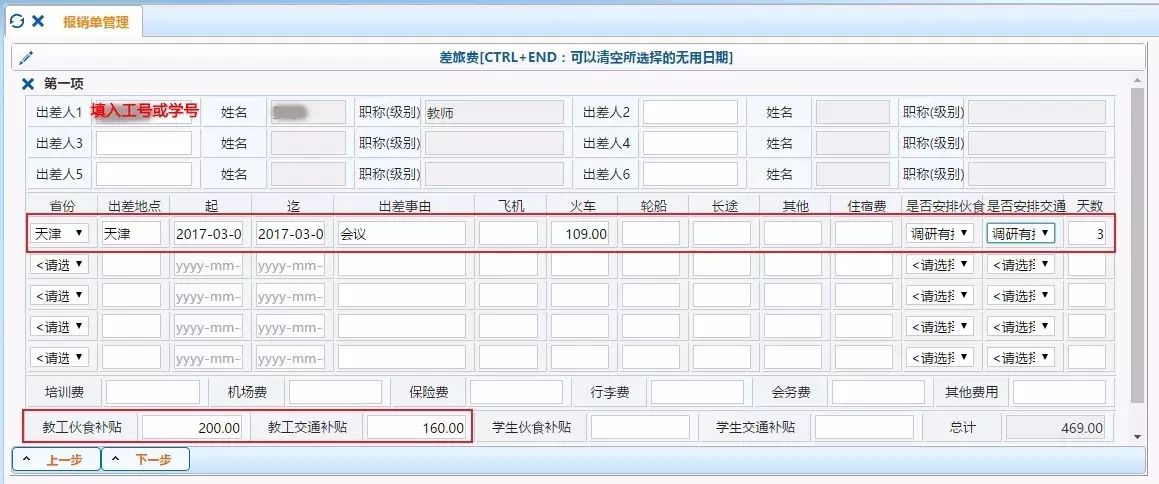Open the fifth row province dropdown
Image resolution: width=1159 pixels, height=484 pixels.
click(59, 358)
